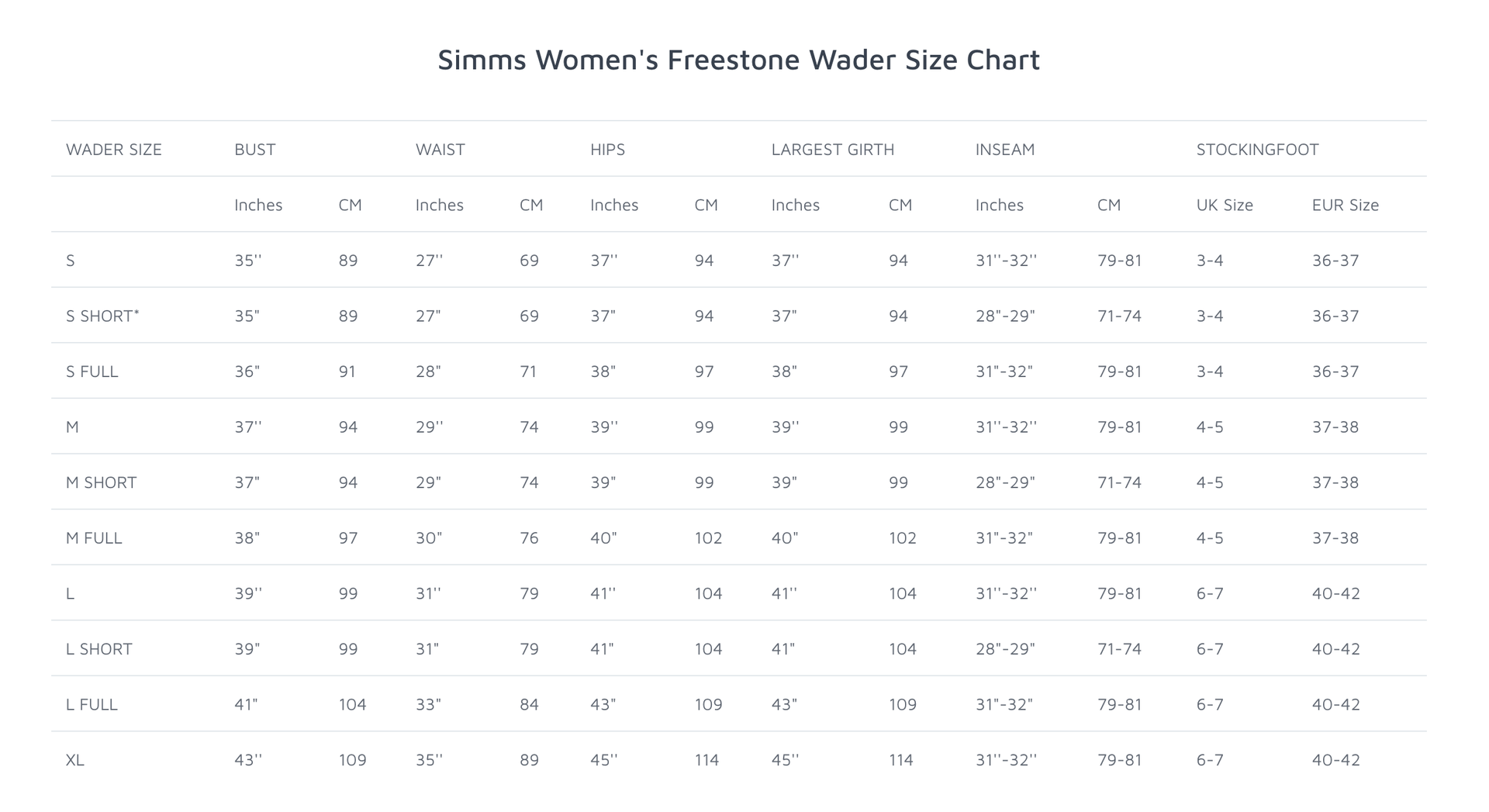
Task: Select the INSEAM column header
Action: (1005, 150)
